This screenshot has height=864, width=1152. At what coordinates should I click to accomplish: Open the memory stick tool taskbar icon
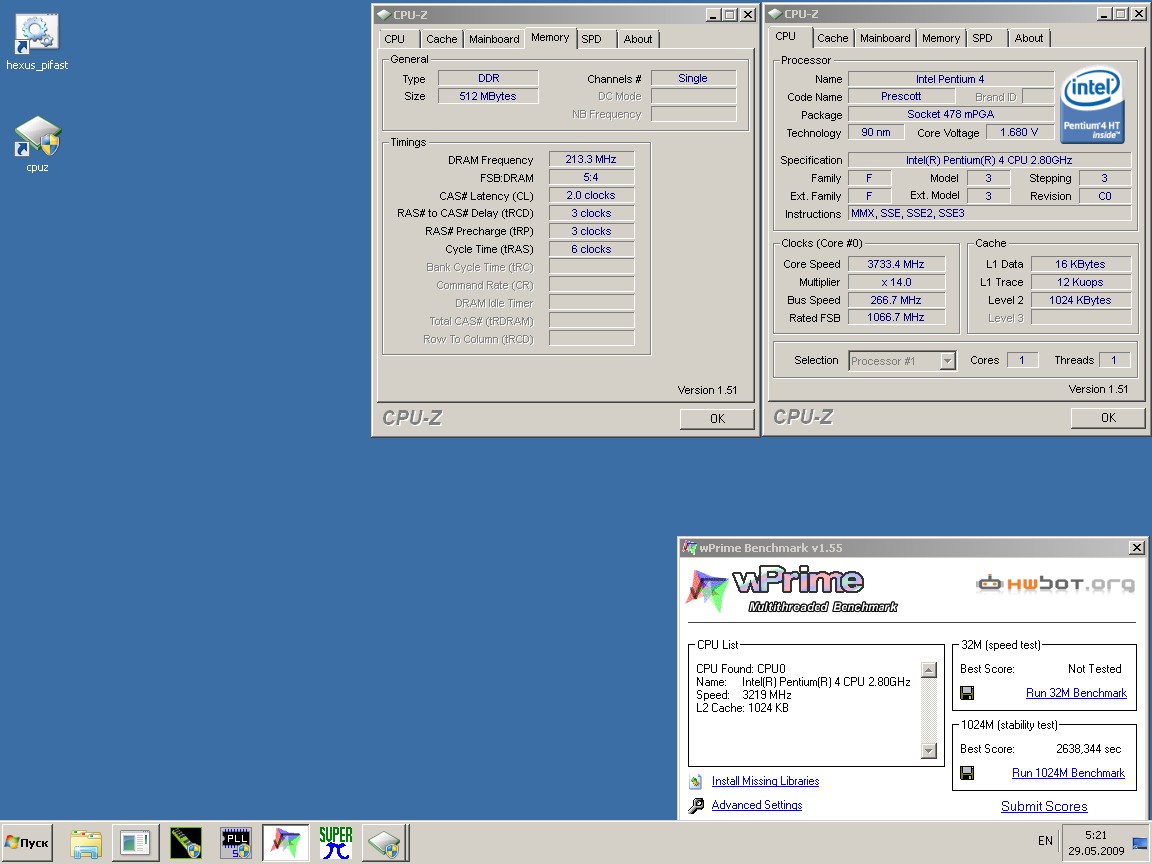pyautogui.click(x=185, y=843)
